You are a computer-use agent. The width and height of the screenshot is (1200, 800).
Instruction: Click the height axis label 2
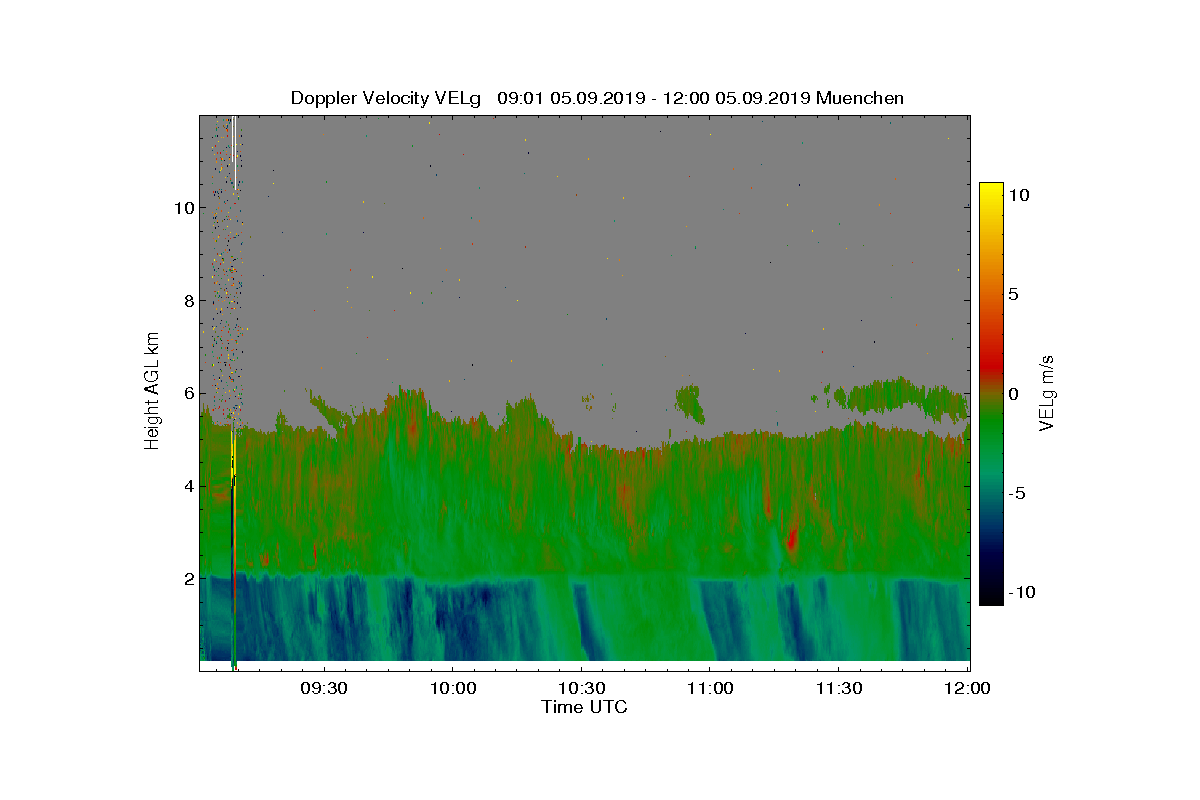click(x=187, y=580)
